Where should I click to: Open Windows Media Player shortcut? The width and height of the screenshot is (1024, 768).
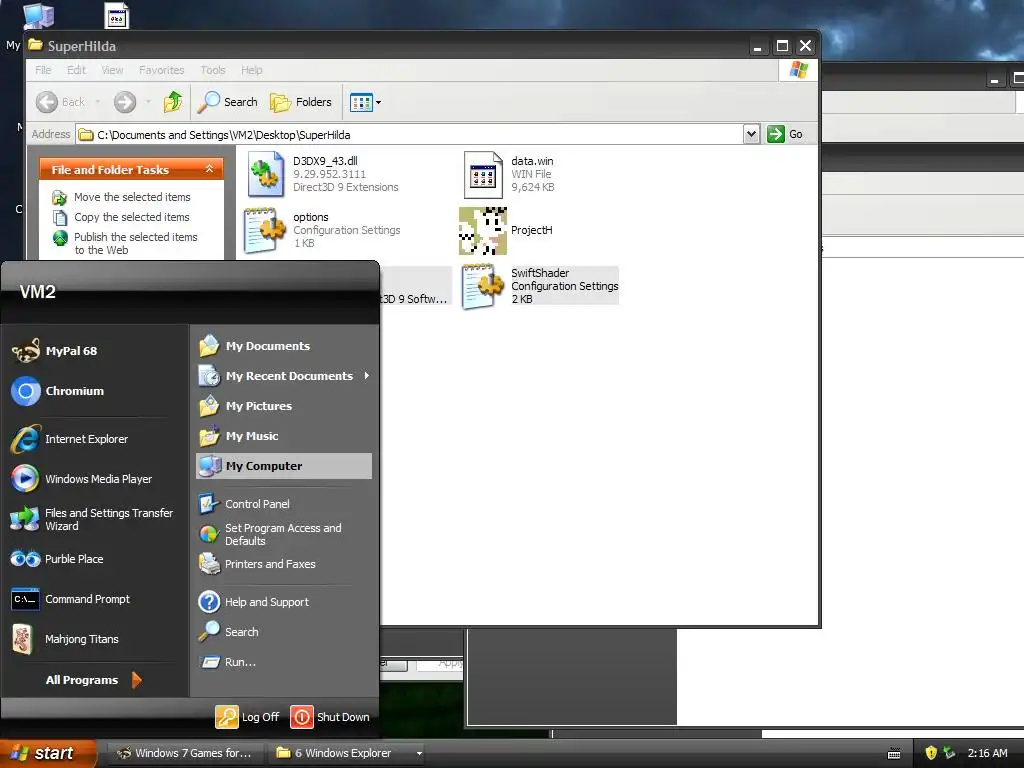[82, 479]
